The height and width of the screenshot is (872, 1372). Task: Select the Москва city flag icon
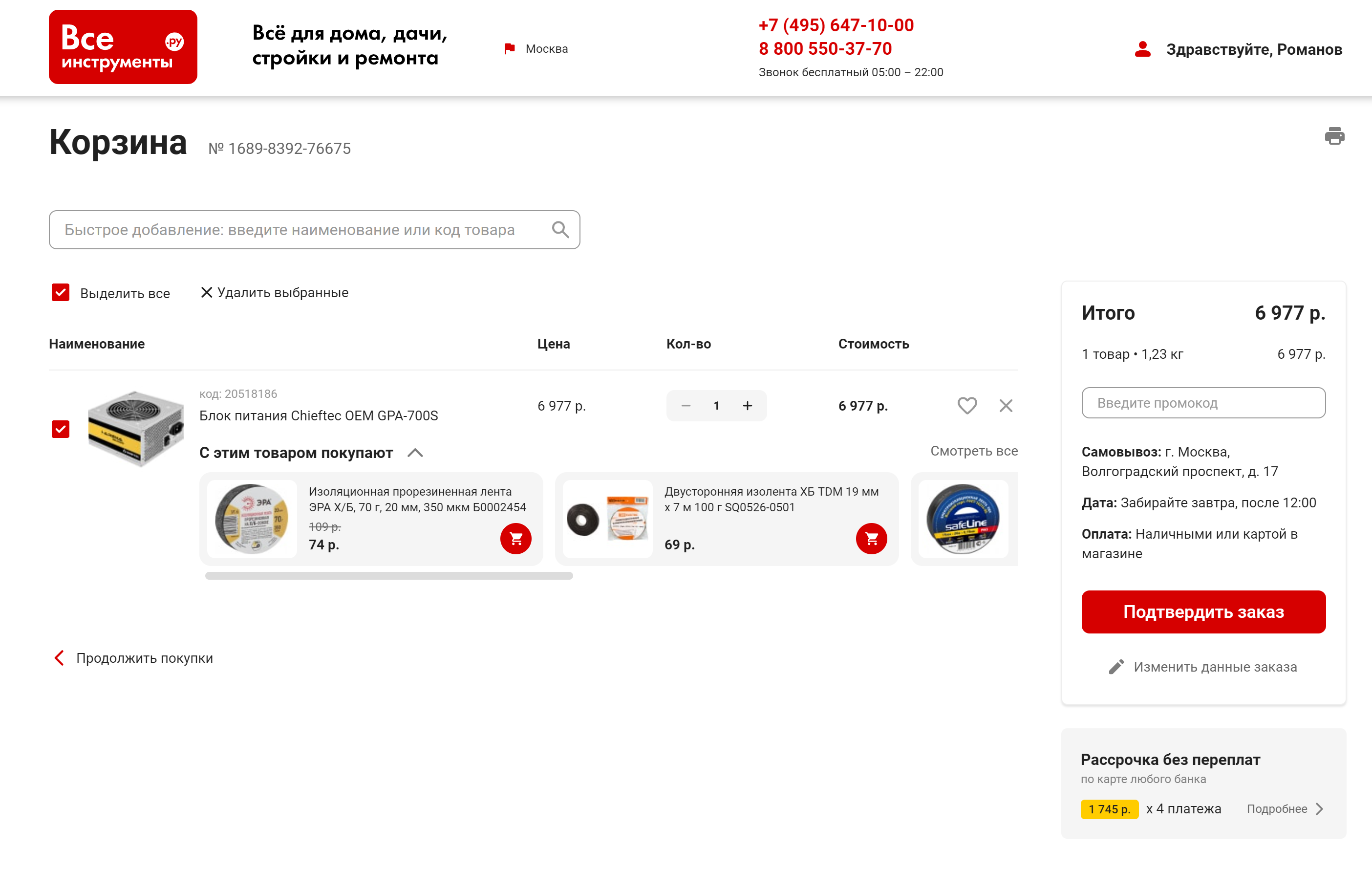(510, 49)
